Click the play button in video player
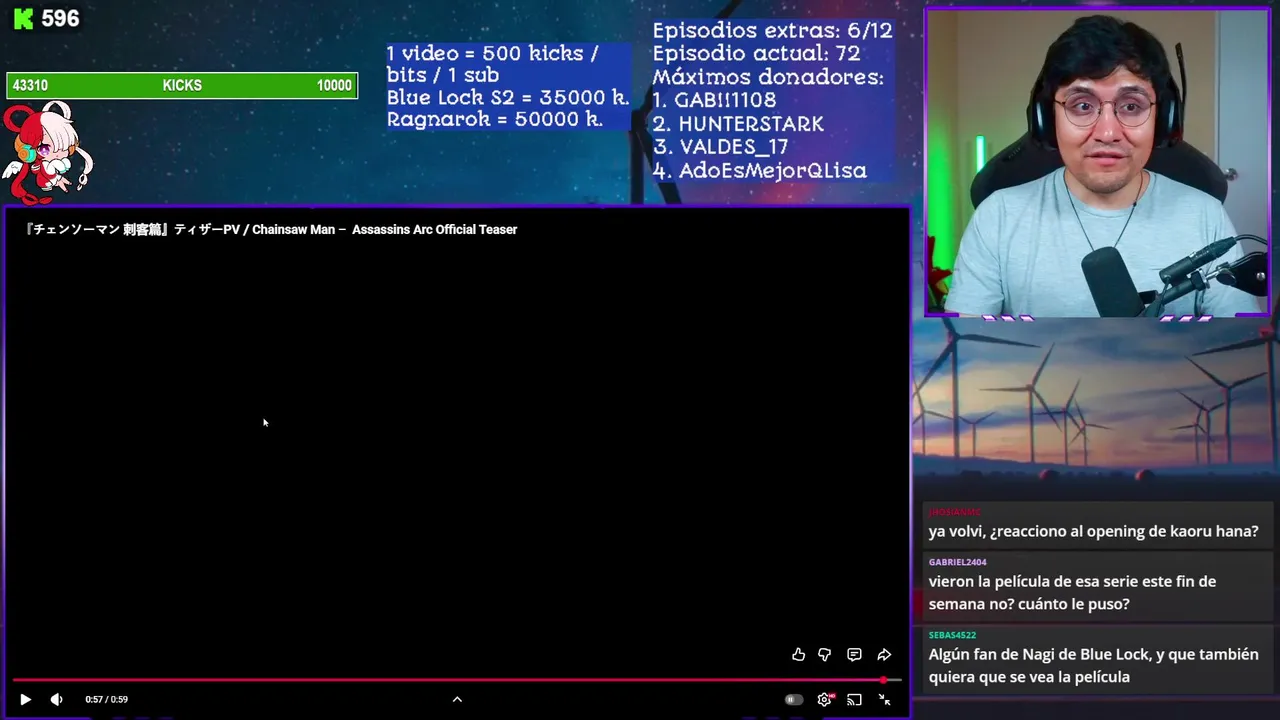The image size is (1280, 720). pyautogui.click(x=25, y=700)
